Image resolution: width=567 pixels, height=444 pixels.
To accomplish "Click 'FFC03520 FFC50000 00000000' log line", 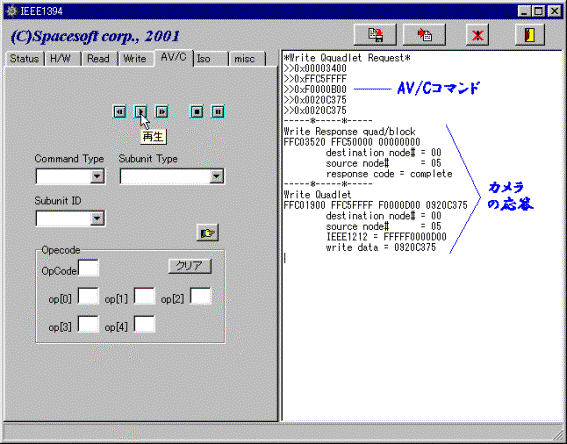I will pos(352,142).
